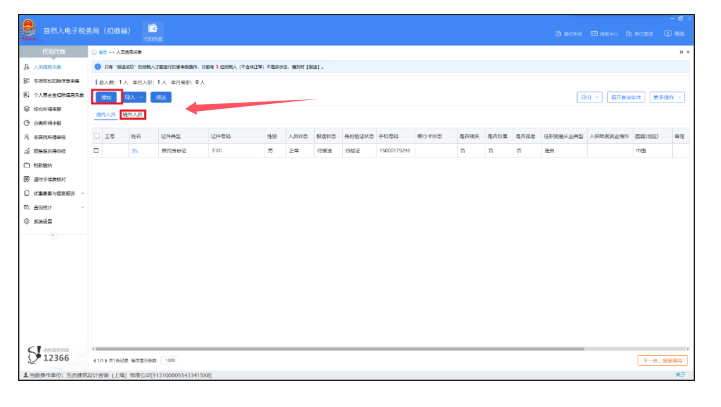Expand the 导入 dropdown button

coord(134,97)
